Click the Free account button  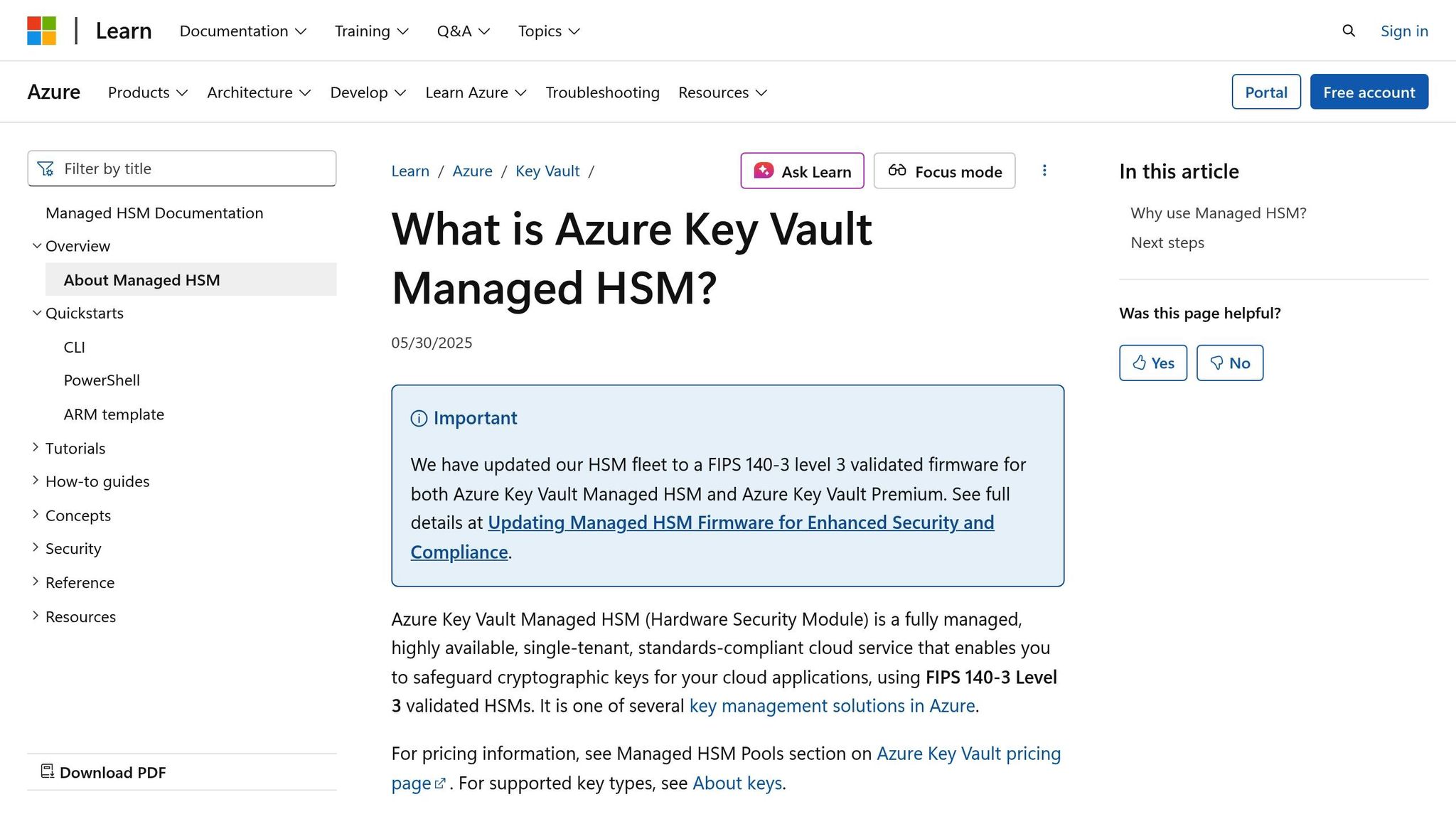point(1369,92)
